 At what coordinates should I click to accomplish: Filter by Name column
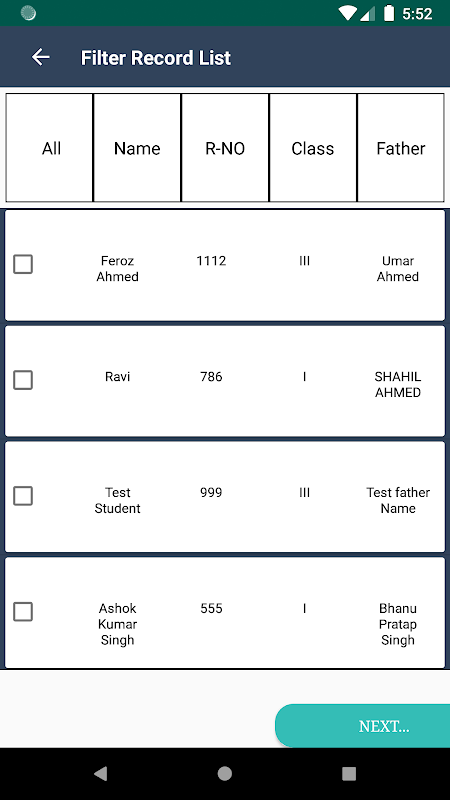point(137,148)
